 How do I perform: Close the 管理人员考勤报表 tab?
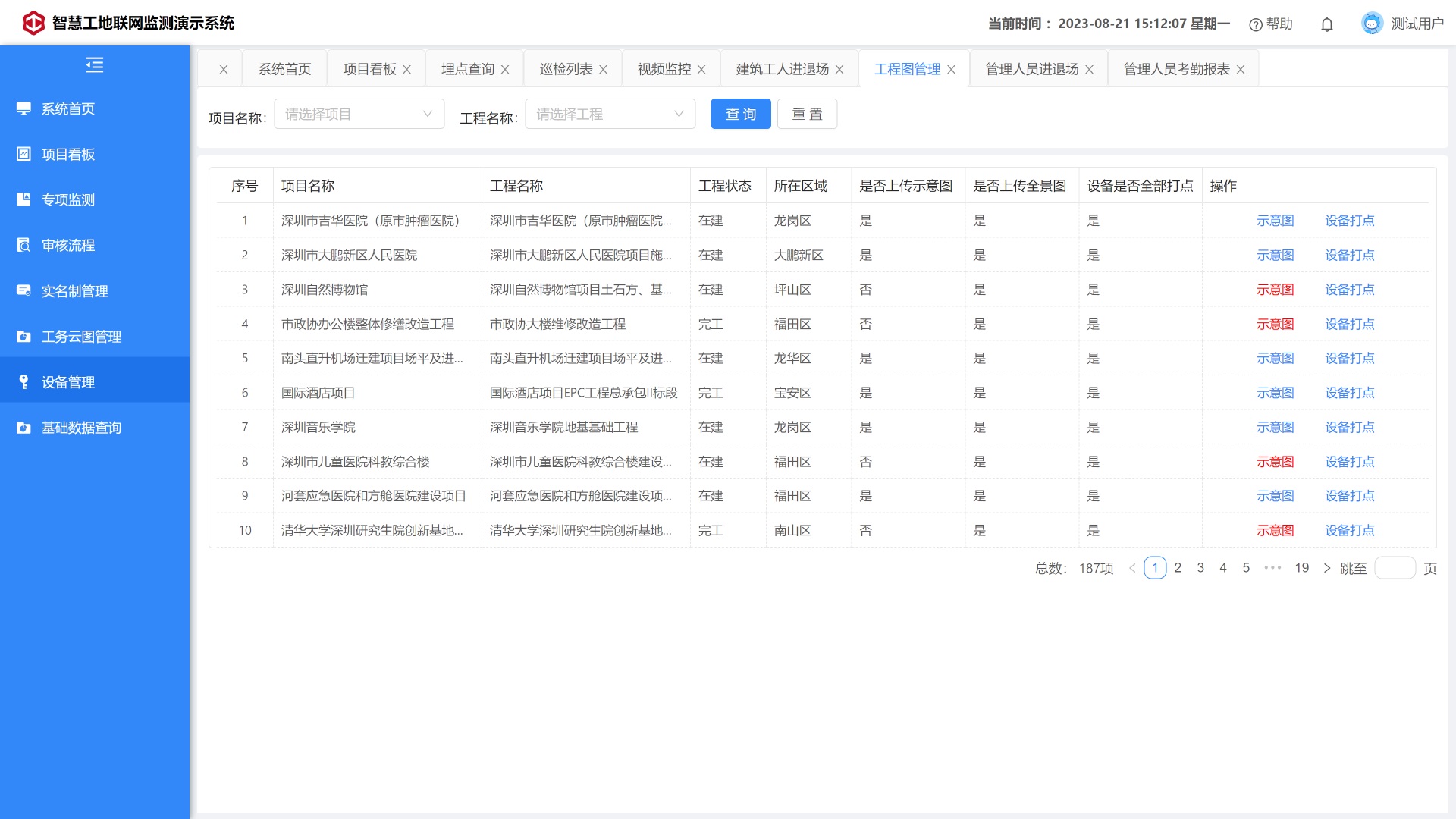[1241, 69]
